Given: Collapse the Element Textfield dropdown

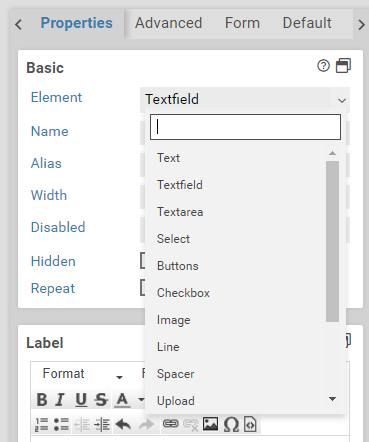Looking at the screenshot, I should [245, 99].
